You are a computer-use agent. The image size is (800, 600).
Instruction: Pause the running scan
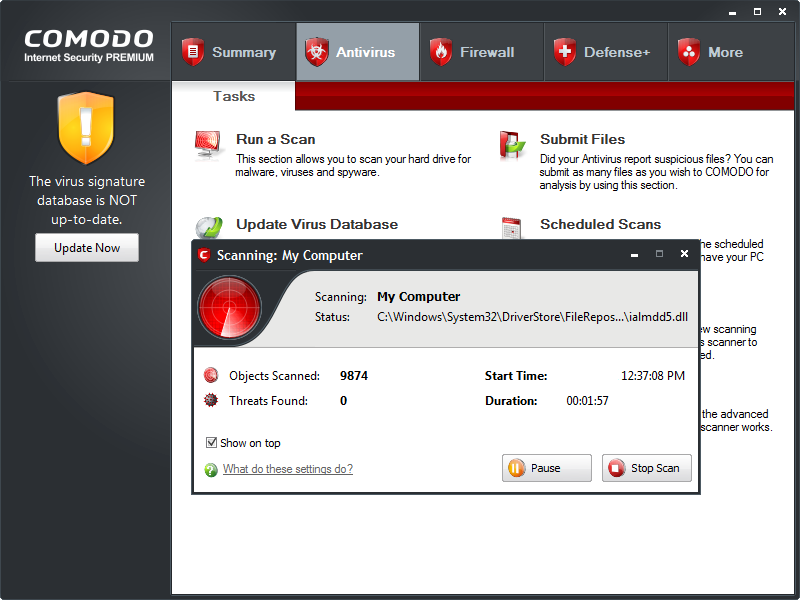click(x=547, y=468)
